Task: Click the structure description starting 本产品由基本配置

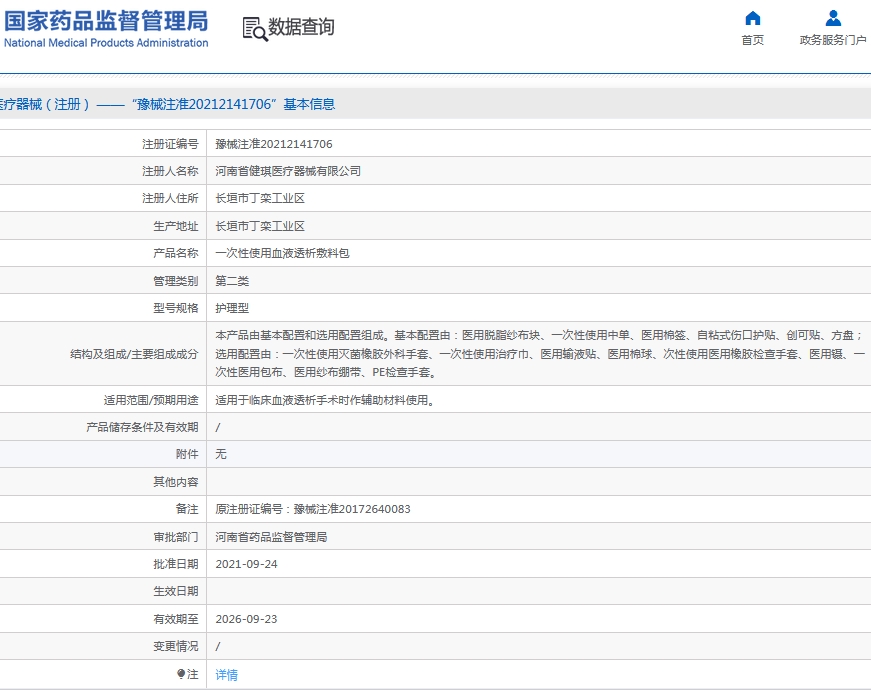Action: point(540,353)
